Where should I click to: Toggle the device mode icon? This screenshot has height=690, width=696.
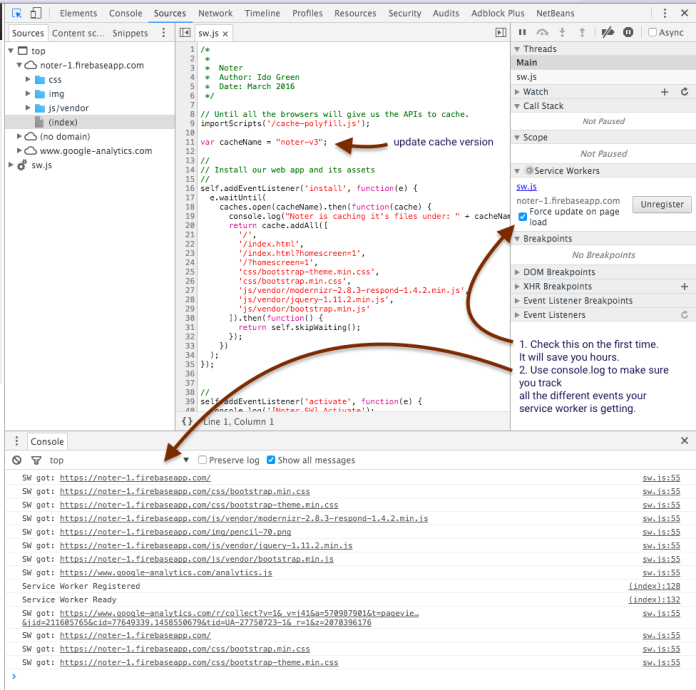click(35, 14)
